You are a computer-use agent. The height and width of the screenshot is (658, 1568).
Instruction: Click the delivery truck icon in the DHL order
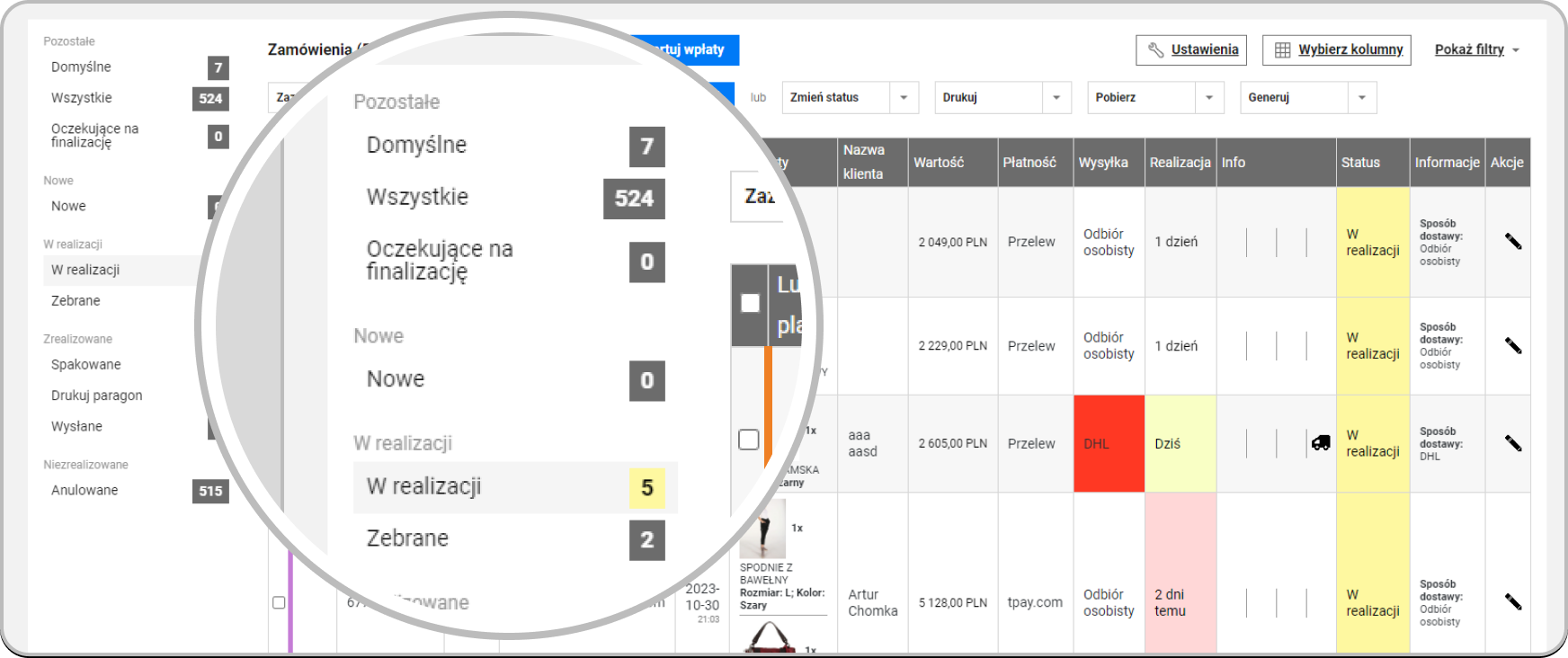(x=1321, y=442)
